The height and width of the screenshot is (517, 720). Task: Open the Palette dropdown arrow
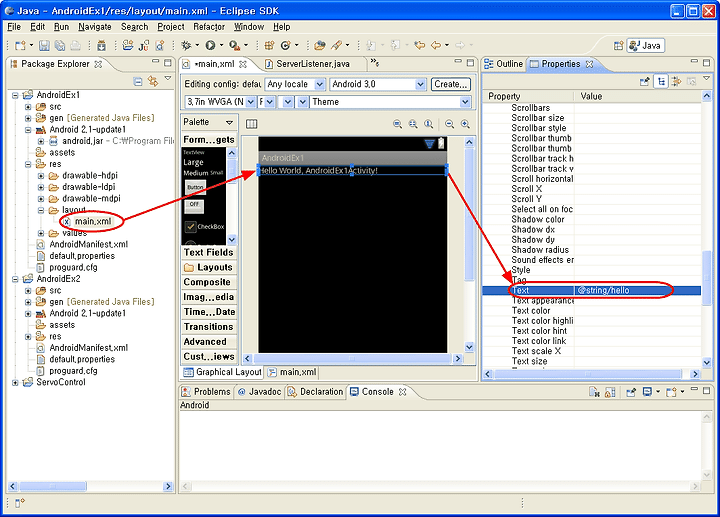[229, 122]
